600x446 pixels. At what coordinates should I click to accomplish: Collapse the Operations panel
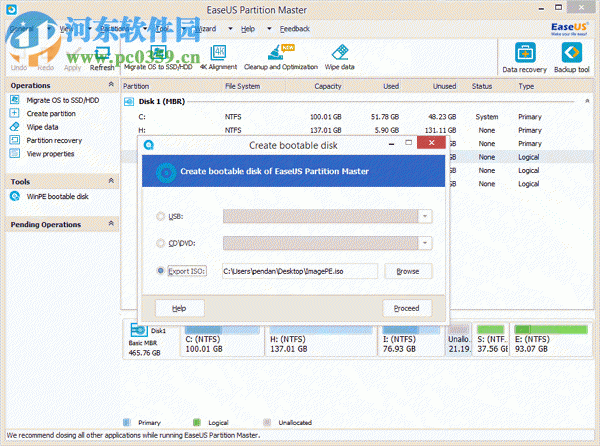[111, 85]
